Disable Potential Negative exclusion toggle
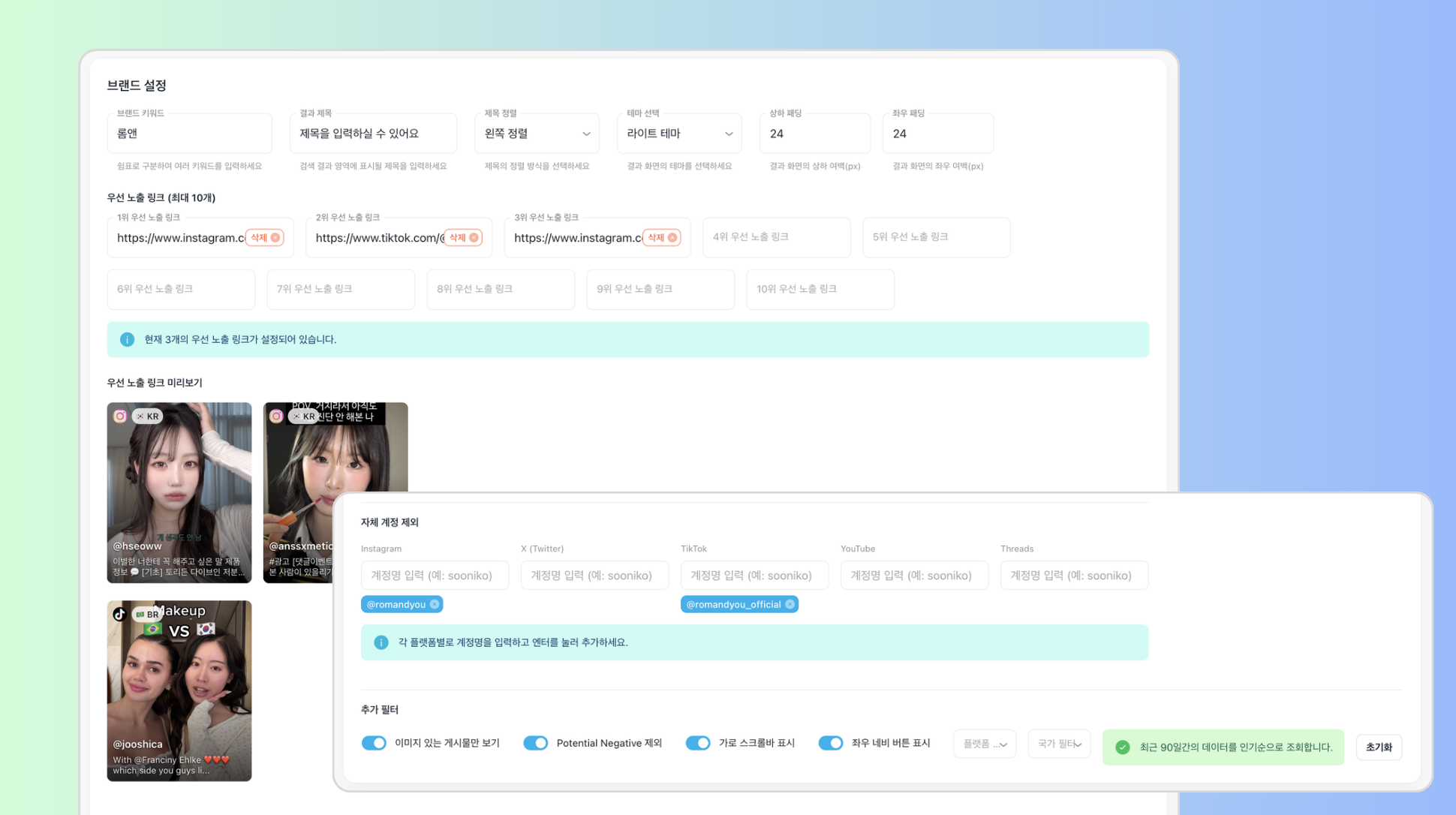Viewport: 1456px width, 815px height. (535, 743)
